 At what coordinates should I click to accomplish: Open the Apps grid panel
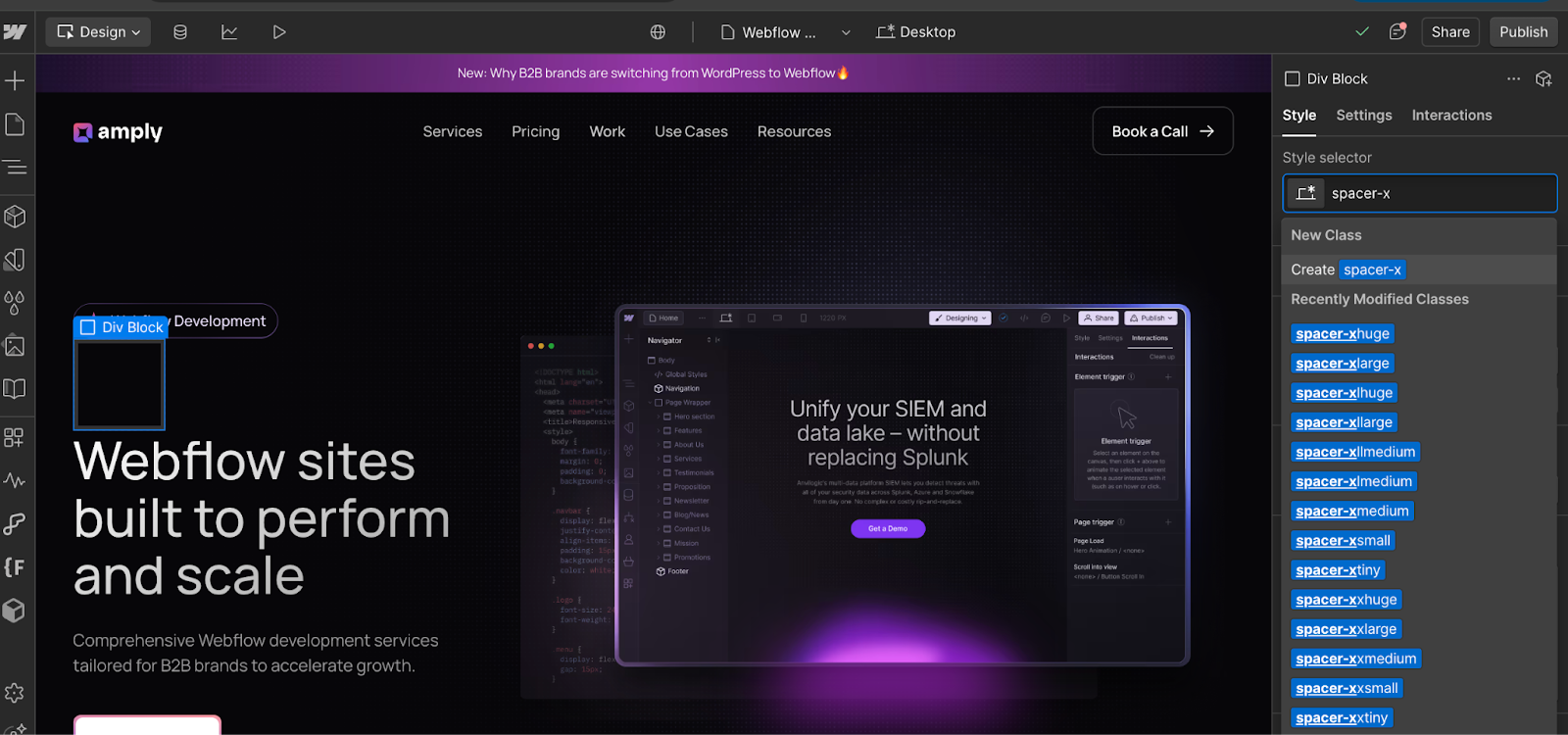pyautogui.click(x=15, y=437)
